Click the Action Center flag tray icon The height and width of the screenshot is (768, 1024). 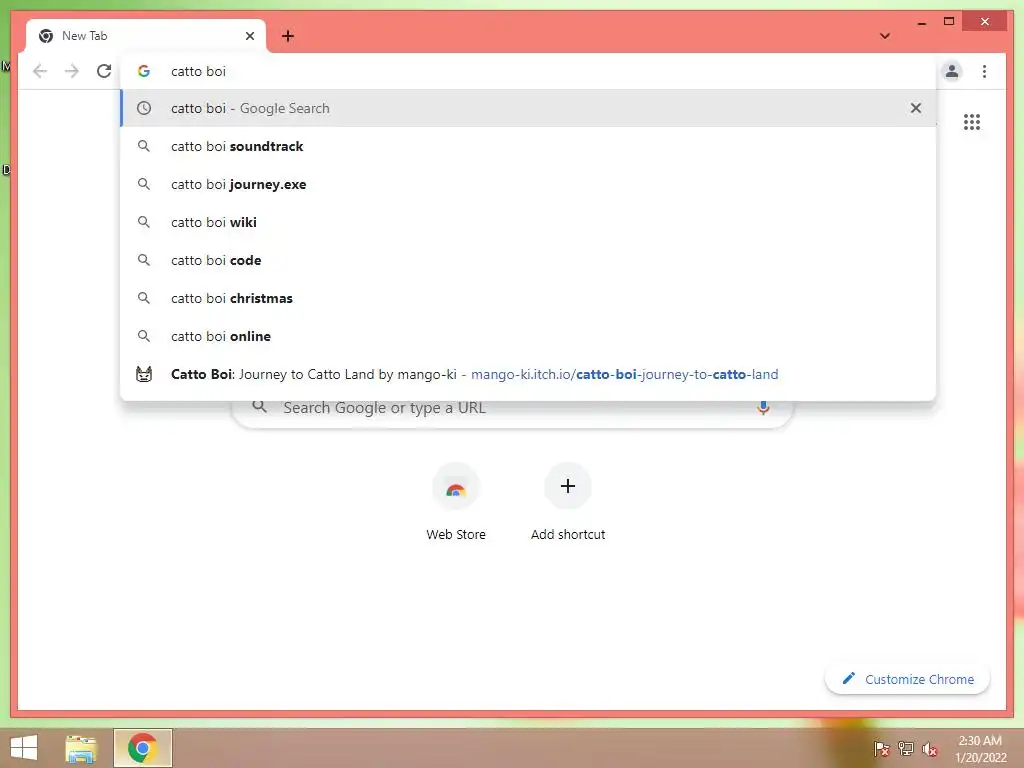[881, 748]
